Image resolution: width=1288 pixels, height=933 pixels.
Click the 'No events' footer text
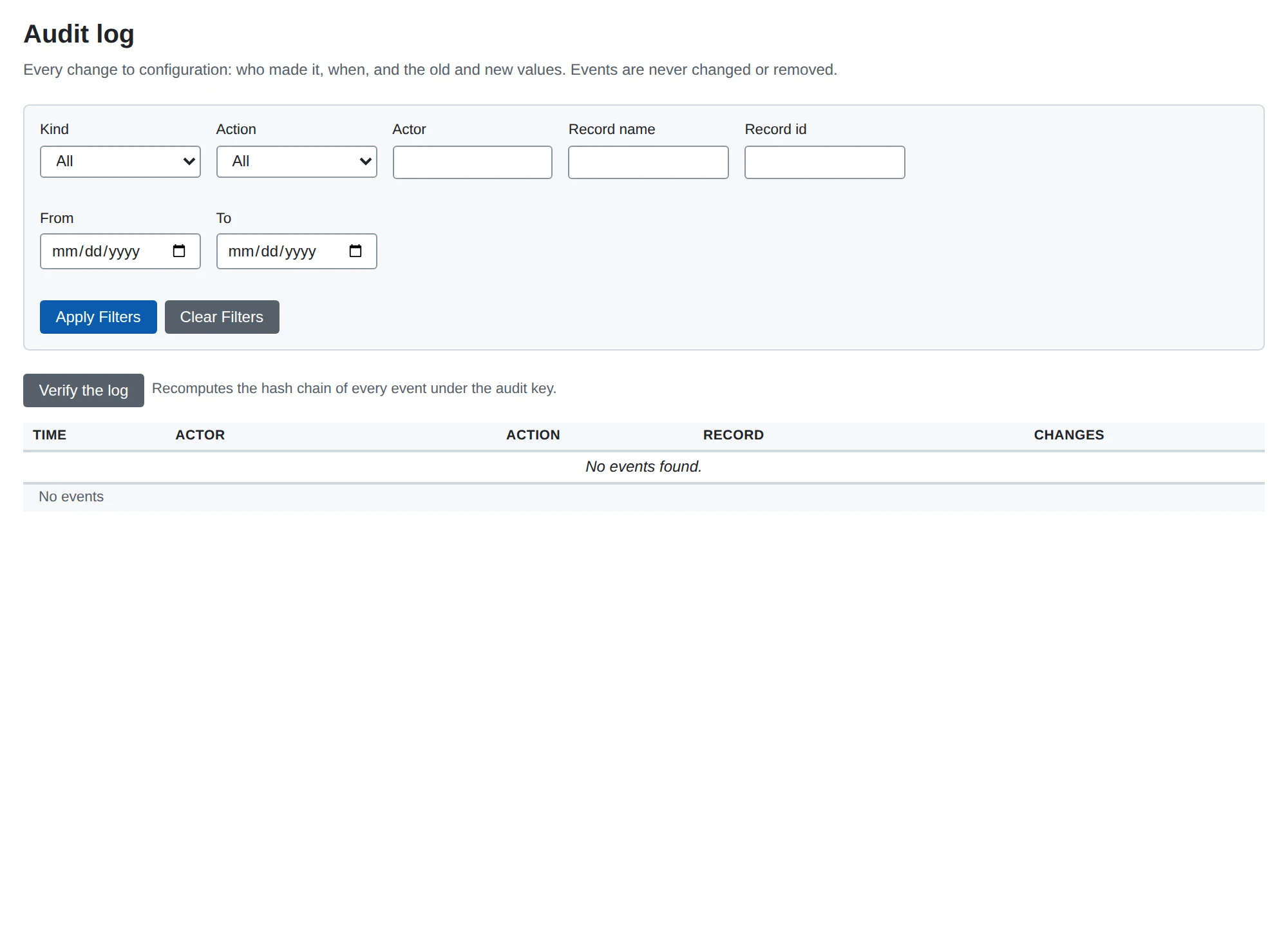coord(71,497)
